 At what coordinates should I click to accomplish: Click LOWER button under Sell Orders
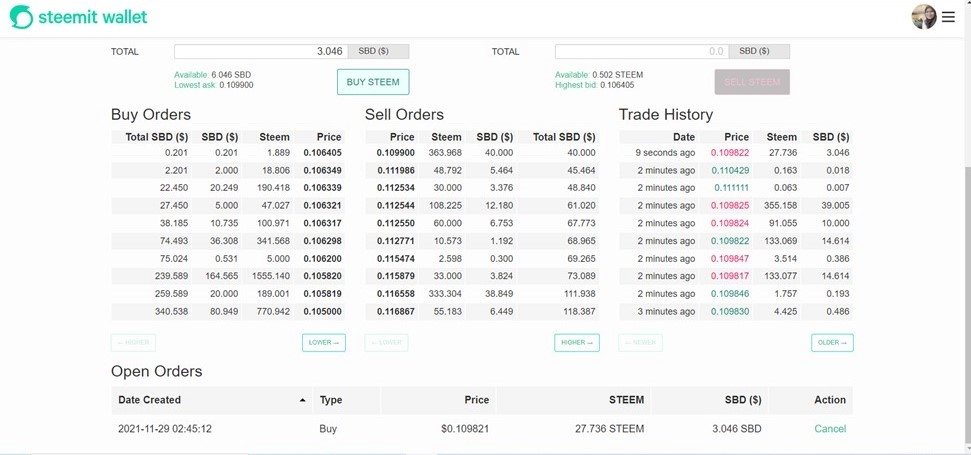[386, 342]
